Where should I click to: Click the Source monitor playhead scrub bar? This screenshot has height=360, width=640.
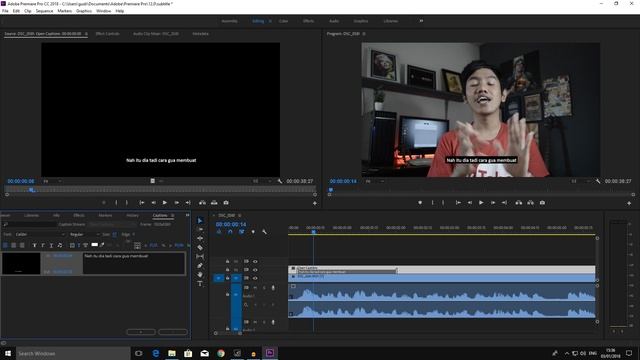click(159, 190)
